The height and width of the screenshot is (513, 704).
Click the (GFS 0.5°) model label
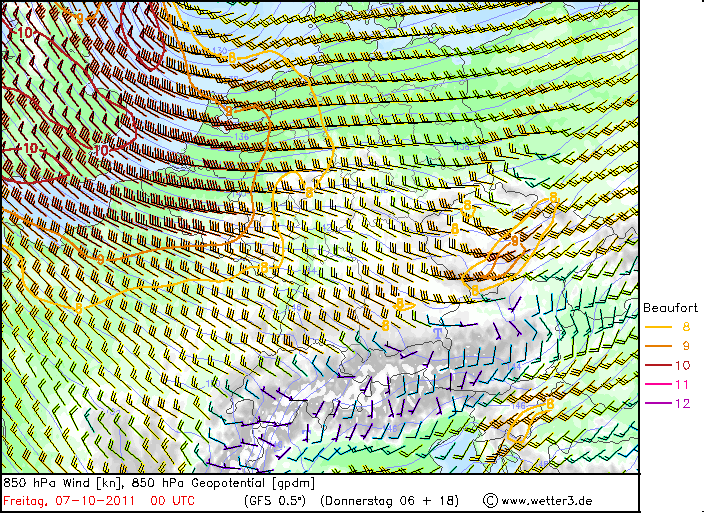[273, 499]
